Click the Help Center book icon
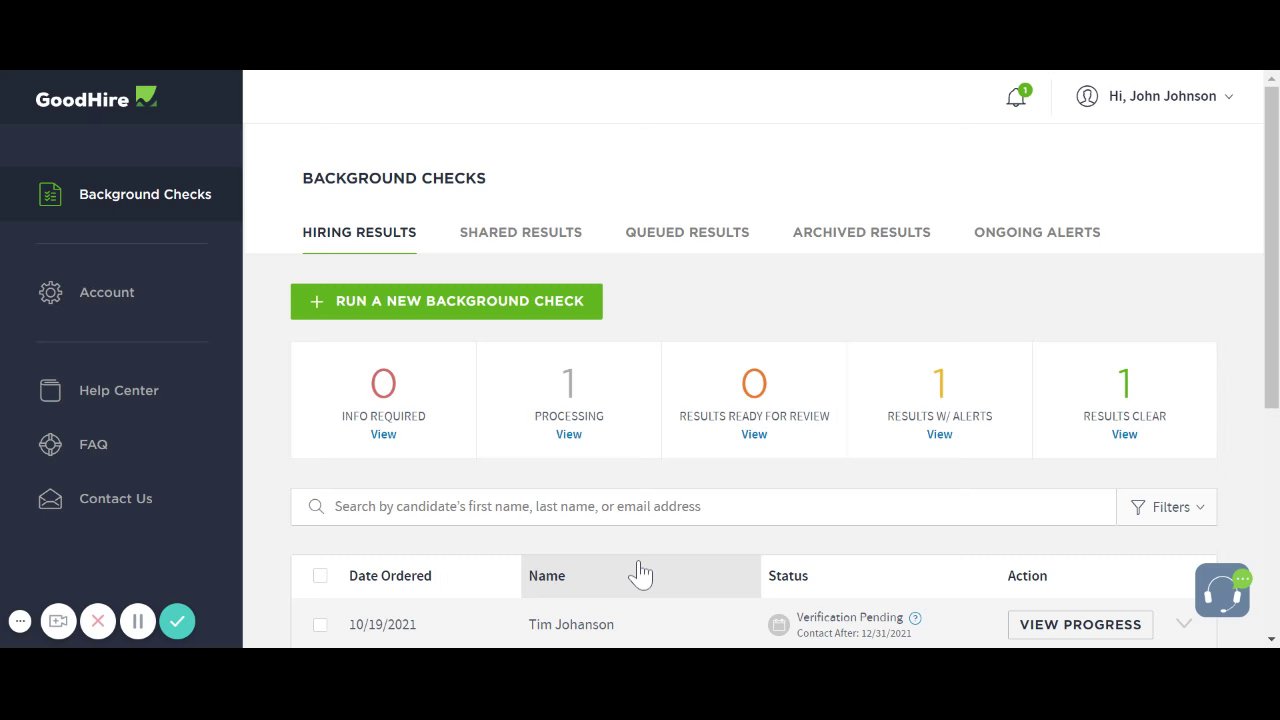 click(50, 390)
